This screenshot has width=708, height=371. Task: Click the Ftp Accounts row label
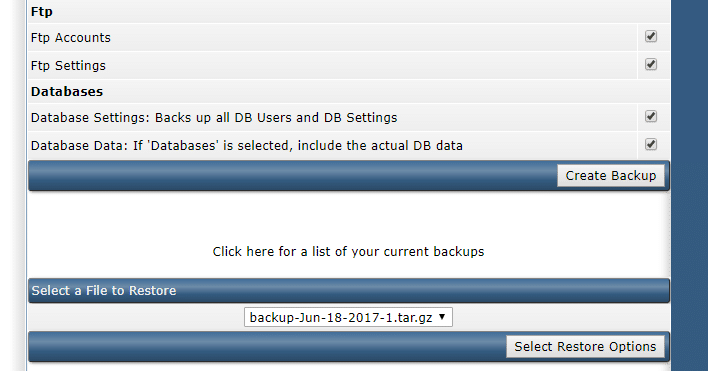pyautogui.click(x=70, y=37)
